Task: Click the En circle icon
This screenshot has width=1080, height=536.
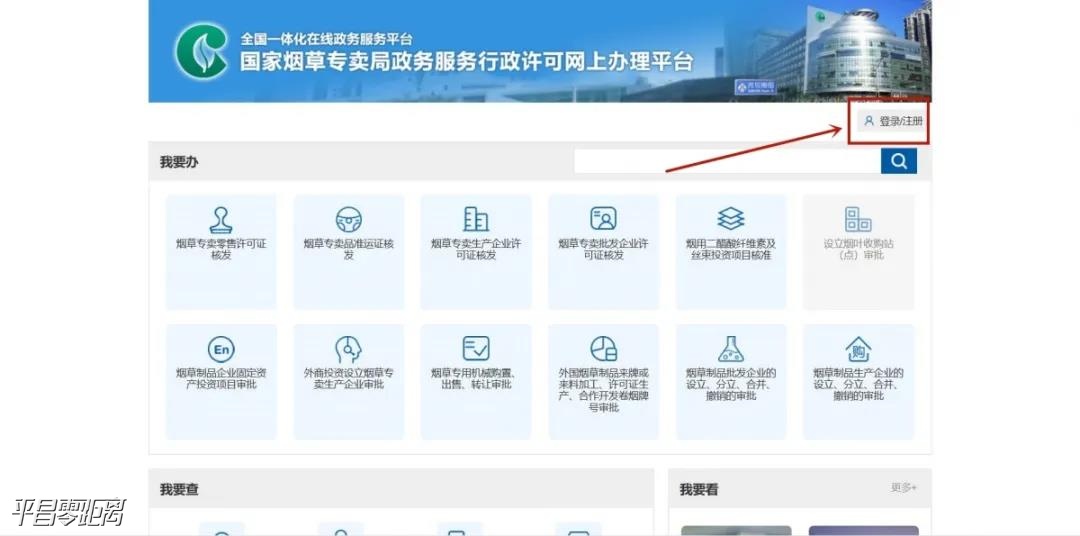Action: (x=221, y=349)
